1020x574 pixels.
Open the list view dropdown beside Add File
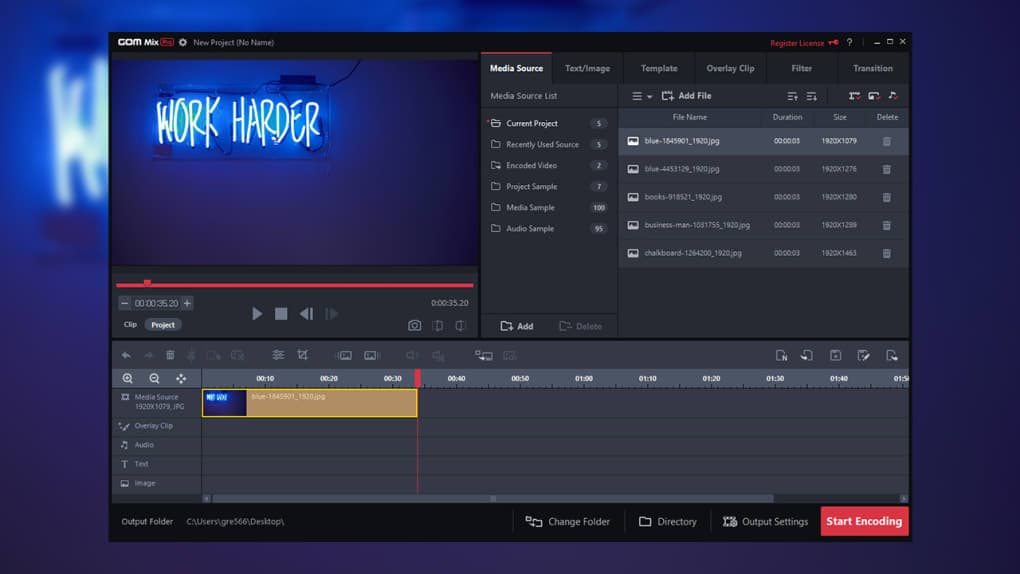tap(641, 96)
